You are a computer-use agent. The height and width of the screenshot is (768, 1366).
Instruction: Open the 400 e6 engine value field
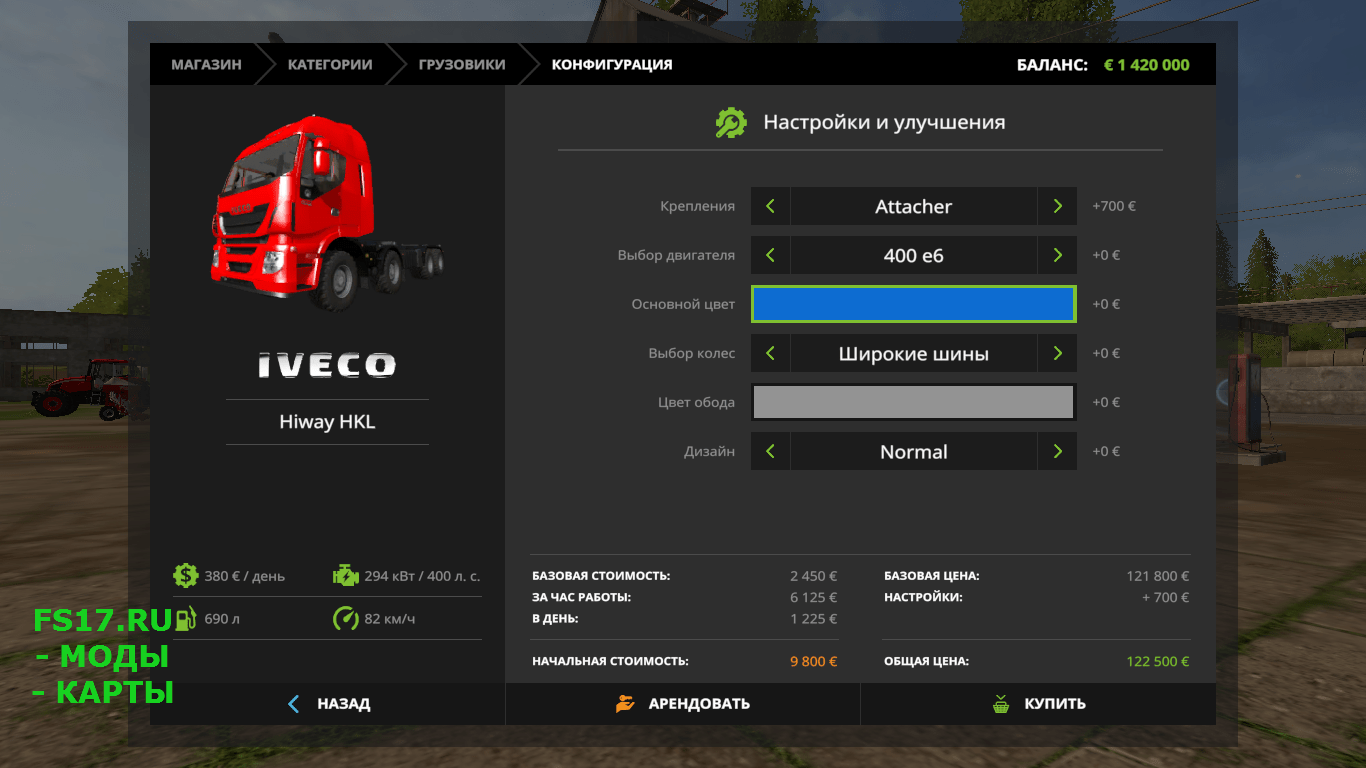pyautogui.click(x=914, y=255)
